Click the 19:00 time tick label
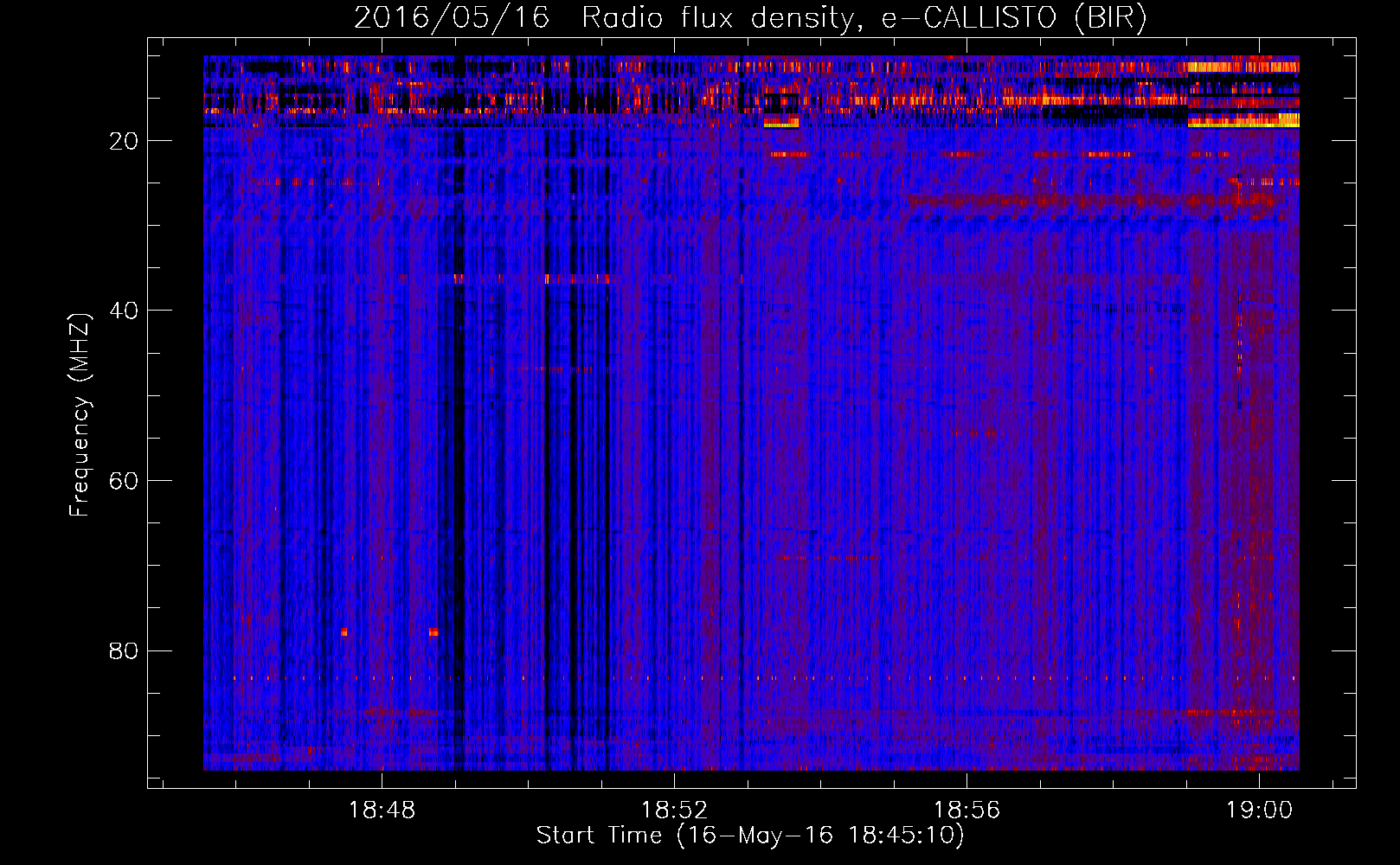The height and width of the screenshot is (865, 1400). [1259, 810]
